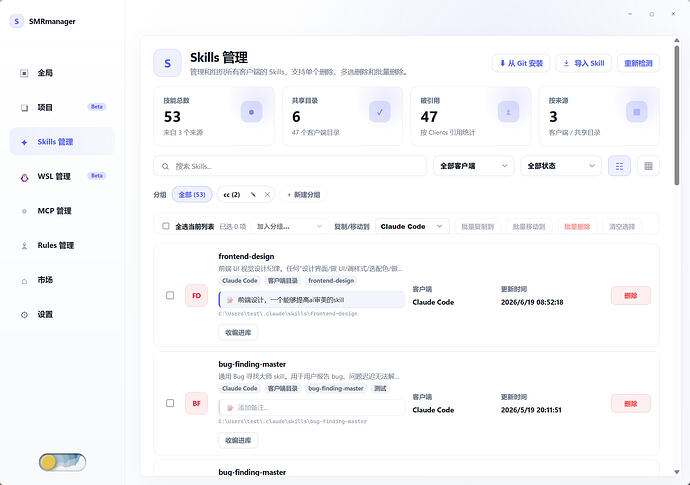Switch to grid view layout
The image size is (690, 485).
tap(648, 166)
